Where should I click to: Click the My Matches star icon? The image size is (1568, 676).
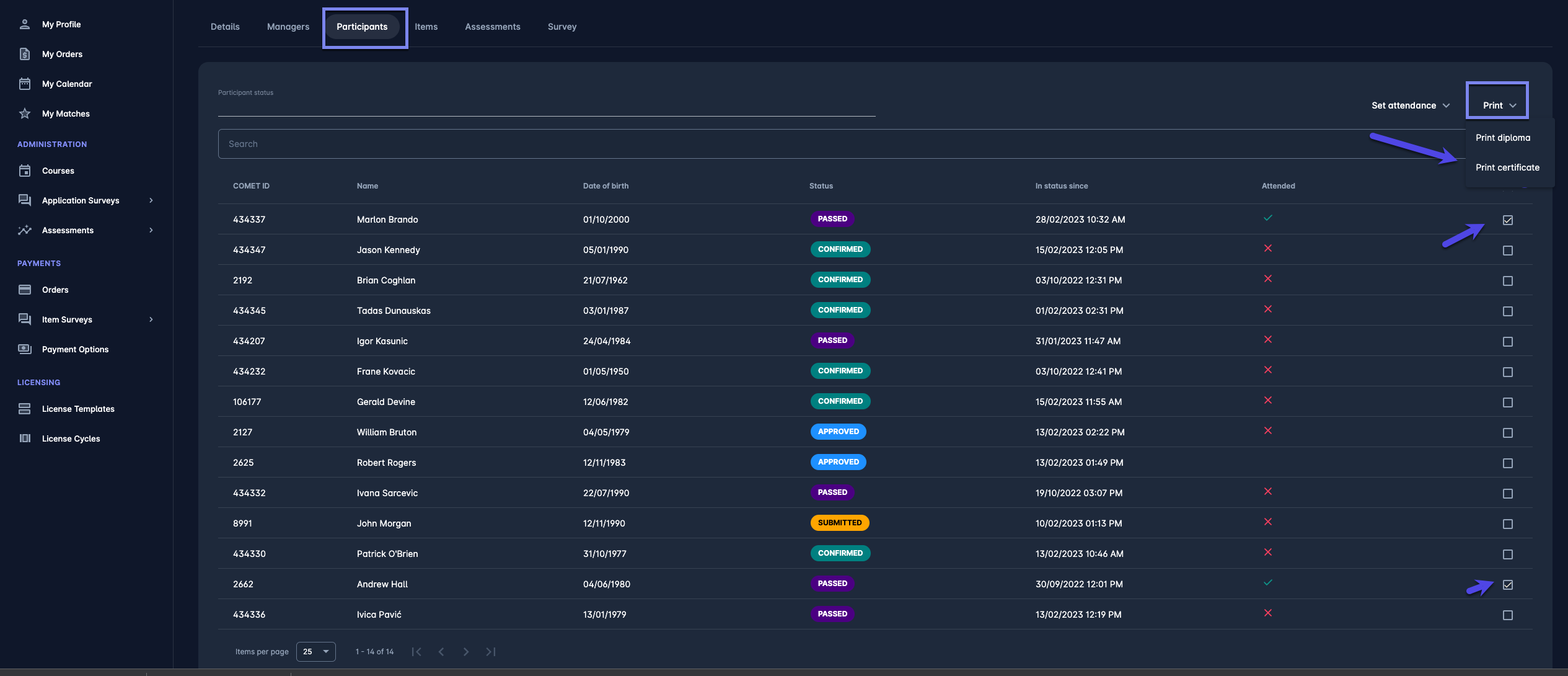(25, 113)
